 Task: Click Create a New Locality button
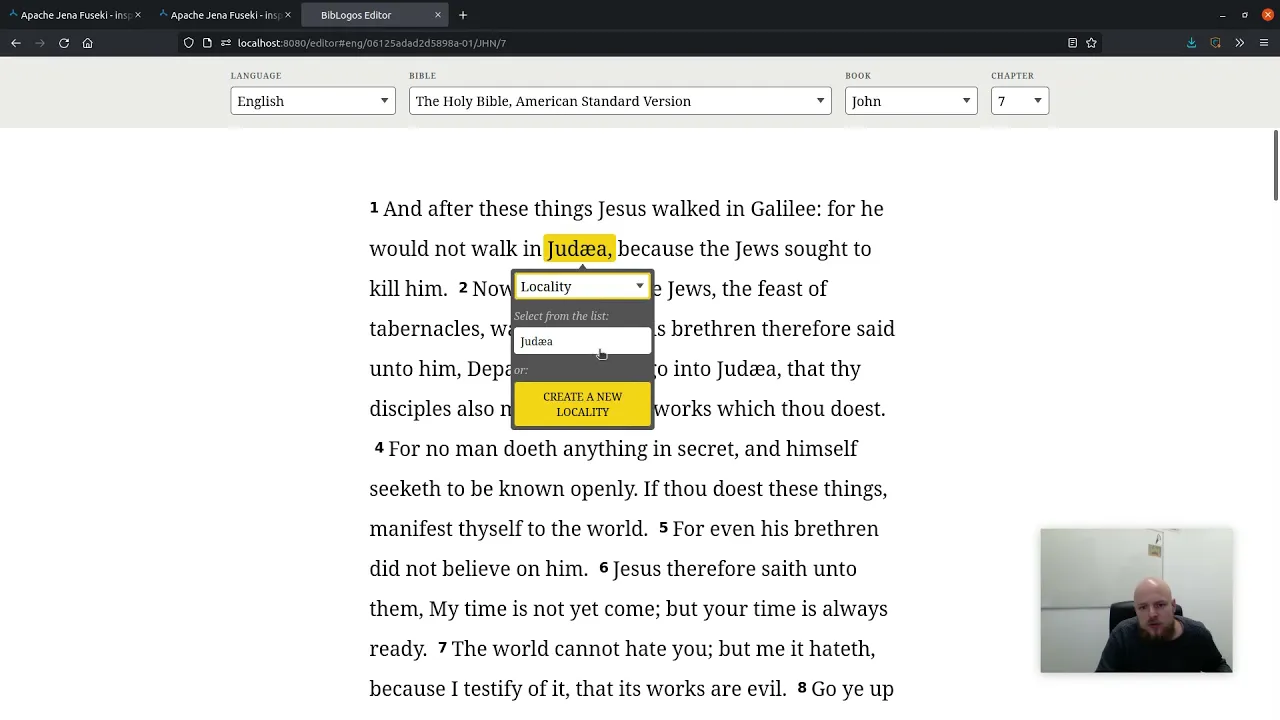[x=582, y=404]
